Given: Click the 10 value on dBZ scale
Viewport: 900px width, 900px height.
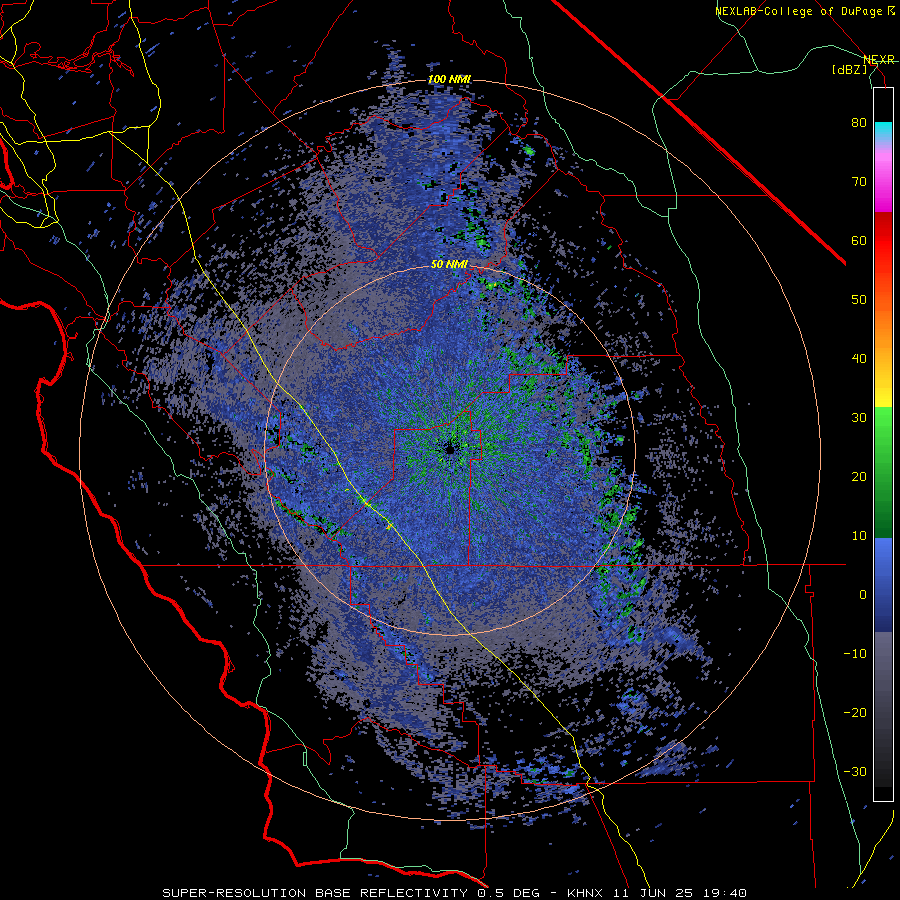Looking at the screenshot, I should 859,536.
